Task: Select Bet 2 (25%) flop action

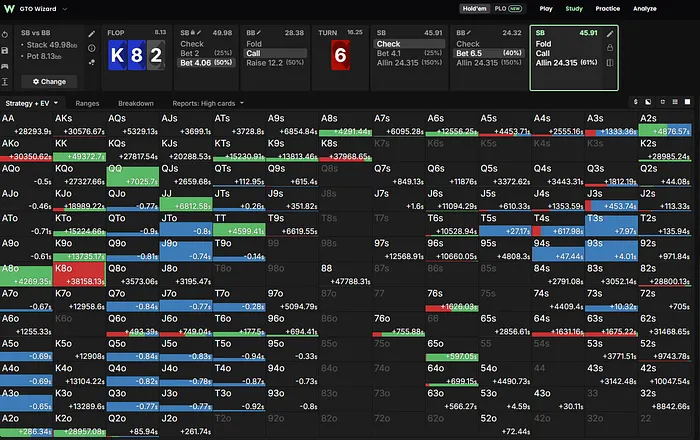Action: coord(206,53)
